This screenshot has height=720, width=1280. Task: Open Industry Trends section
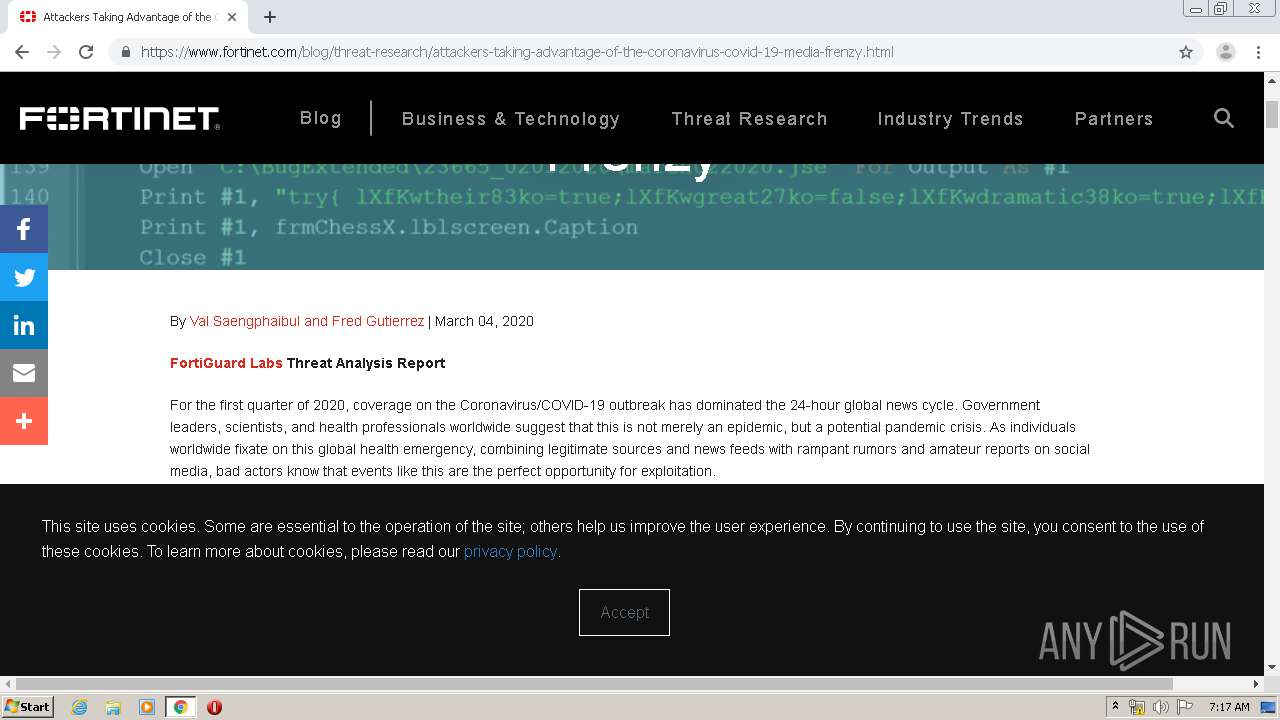tap(950, 119)
